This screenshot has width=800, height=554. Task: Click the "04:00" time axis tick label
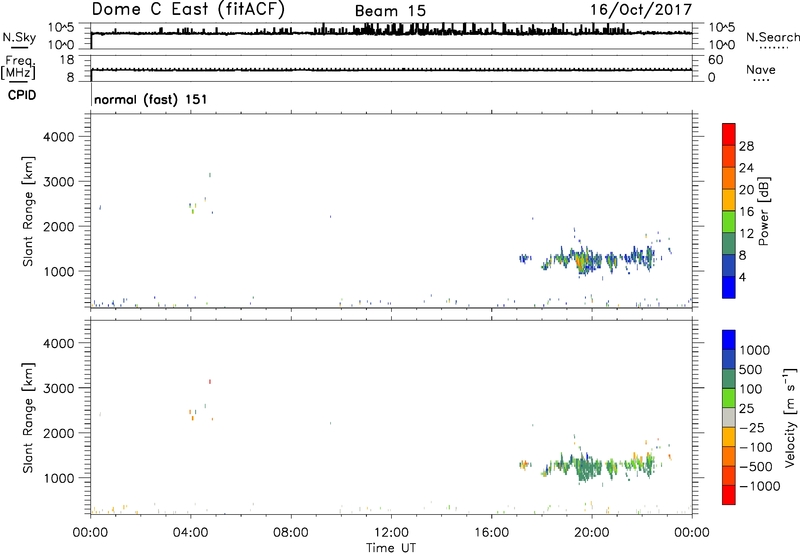point(190,533)
